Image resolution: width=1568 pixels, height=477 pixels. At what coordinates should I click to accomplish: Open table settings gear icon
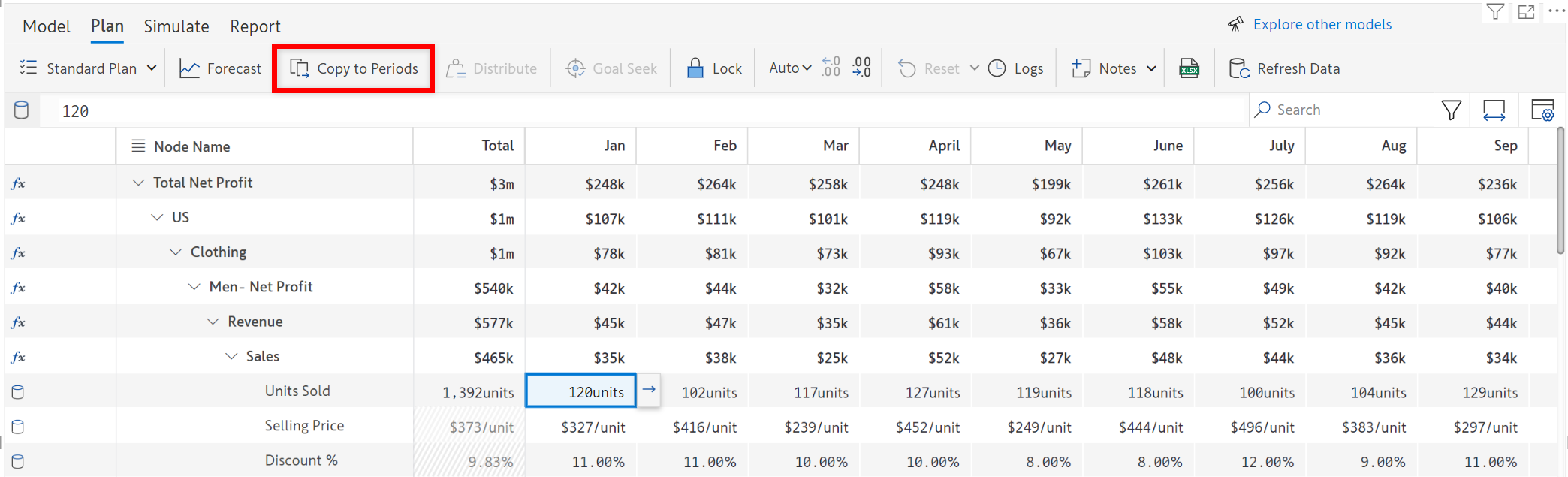pyautogui.click(x=1542, y=110)
